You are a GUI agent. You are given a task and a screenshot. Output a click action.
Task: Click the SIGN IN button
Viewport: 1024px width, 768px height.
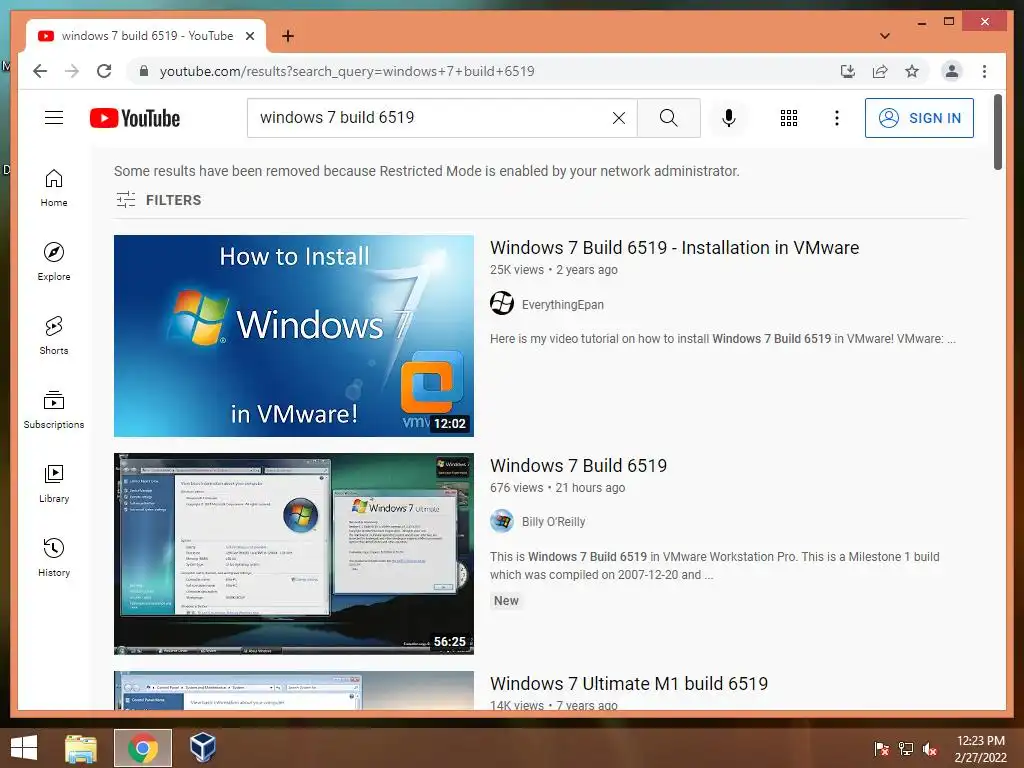tap(919, 118)
